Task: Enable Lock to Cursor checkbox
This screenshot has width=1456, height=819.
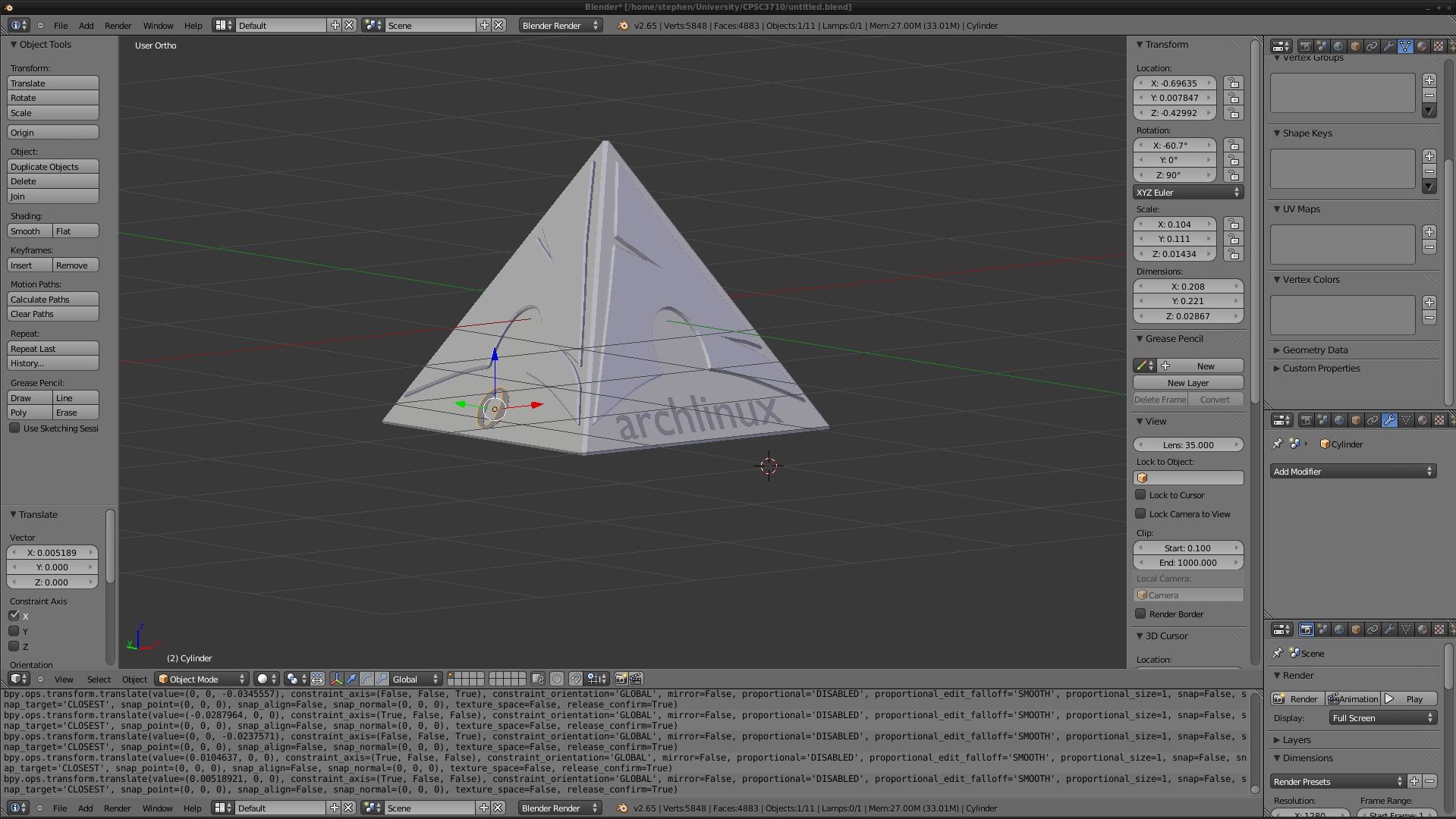Action: coord(1140,494)
